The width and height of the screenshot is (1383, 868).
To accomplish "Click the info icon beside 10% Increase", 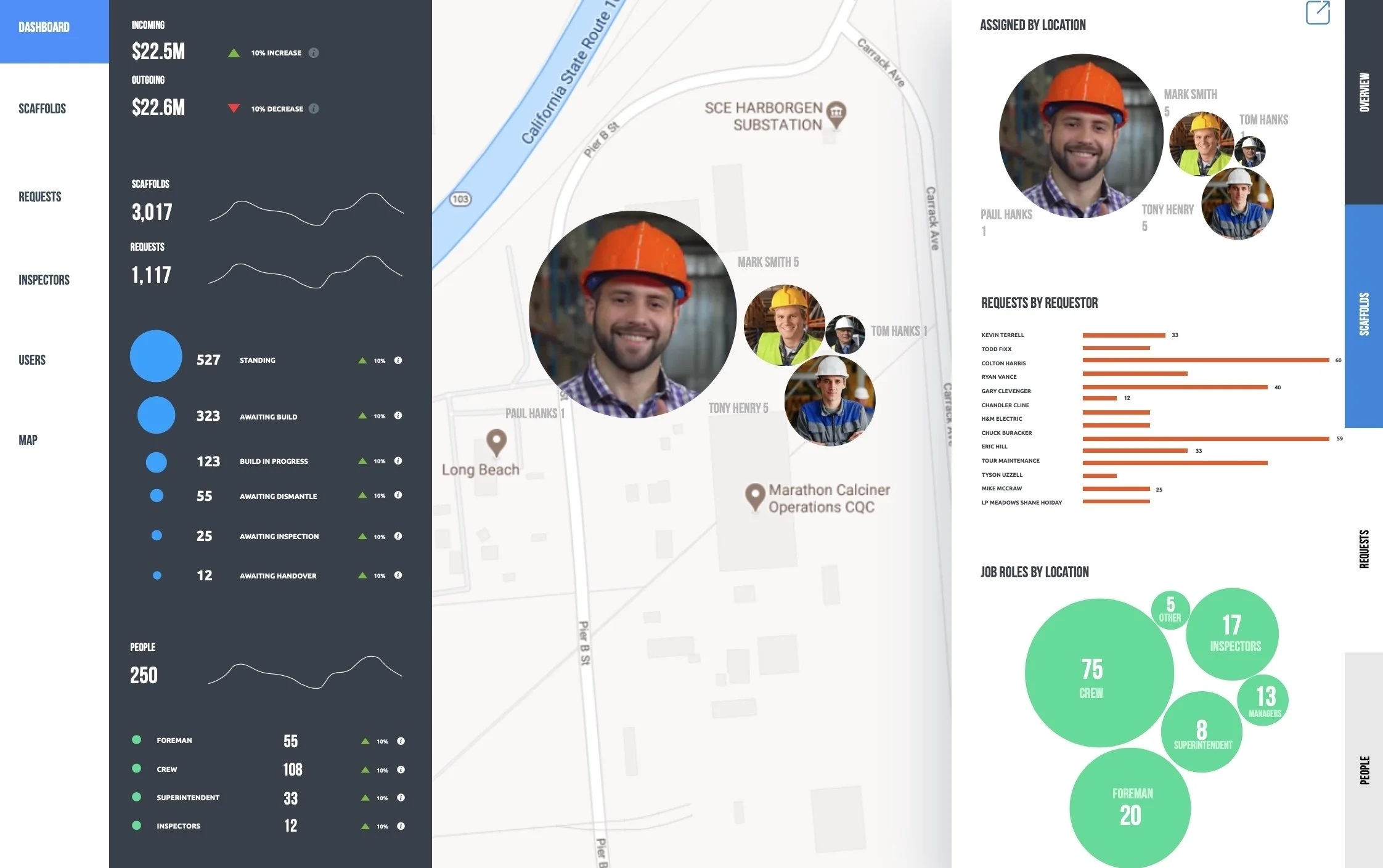I will pyautogui.click(x=314, y=53).
